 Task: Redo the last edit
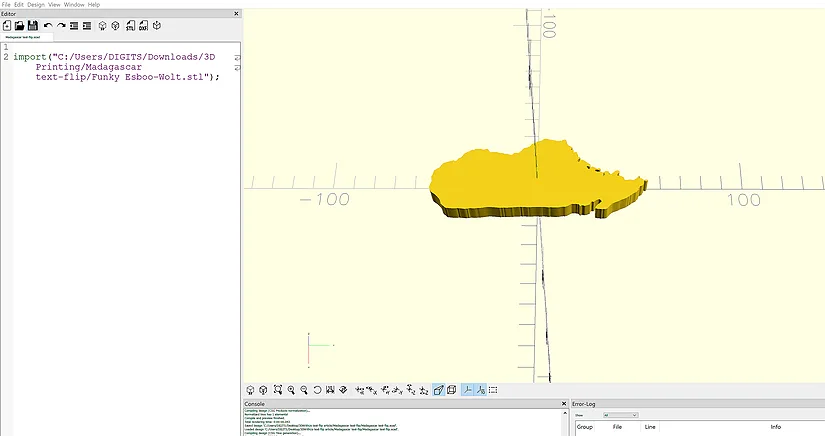[61, 26]
